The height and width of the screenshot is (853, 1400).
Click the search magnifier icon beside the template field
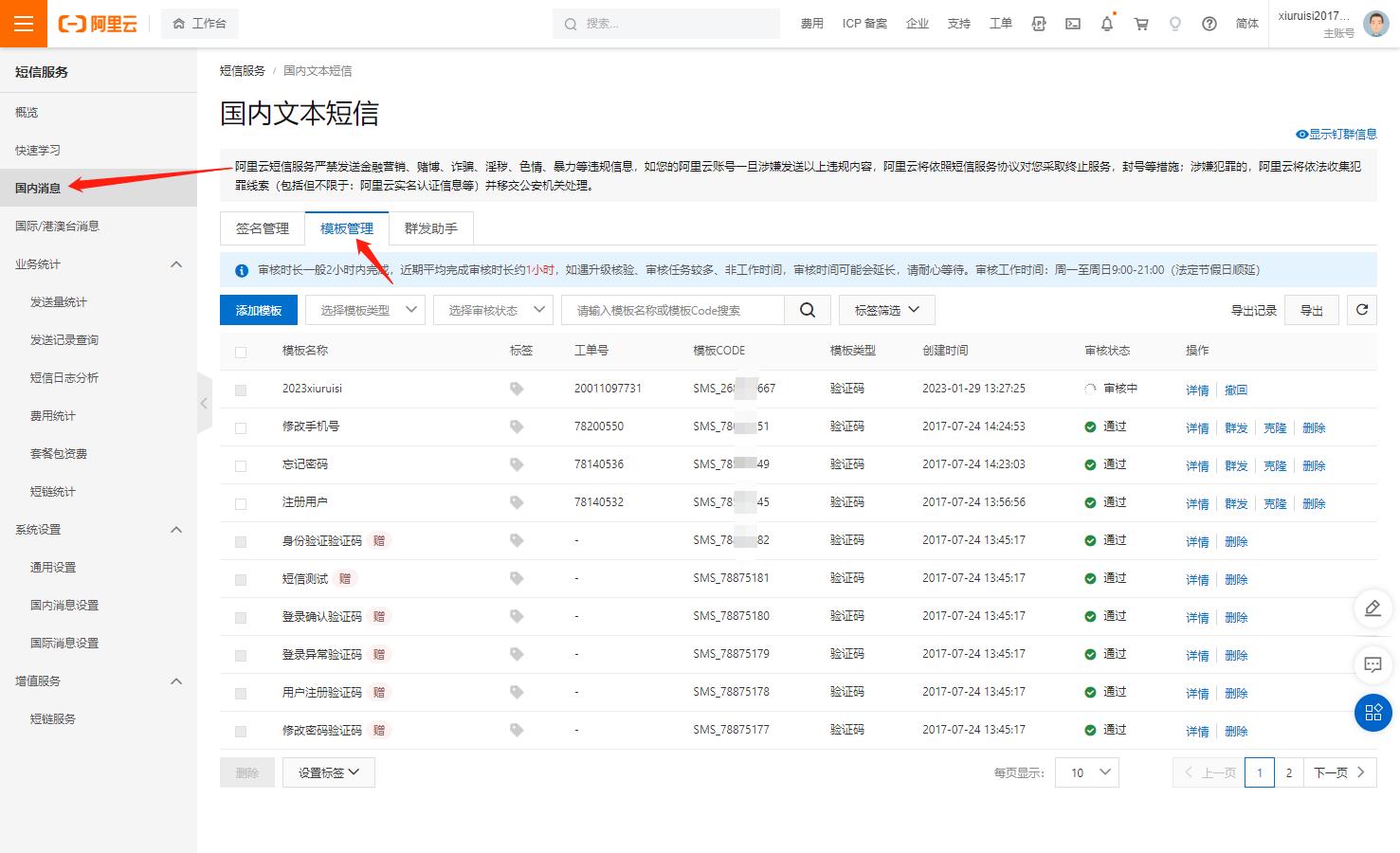(x=807, y=309)
